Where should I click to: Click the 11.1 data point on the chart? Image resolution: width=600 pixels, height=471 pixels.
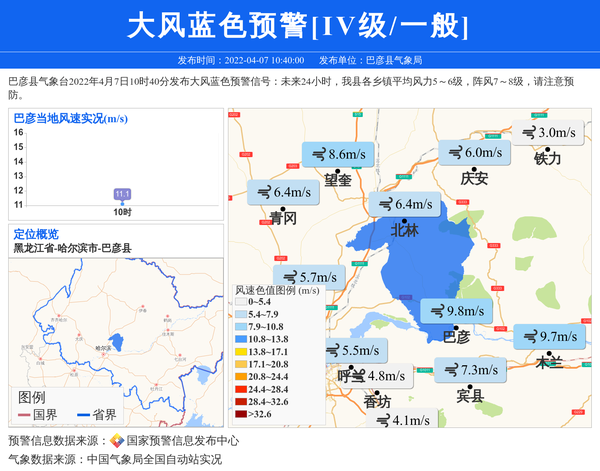click(x=123, y=194)
